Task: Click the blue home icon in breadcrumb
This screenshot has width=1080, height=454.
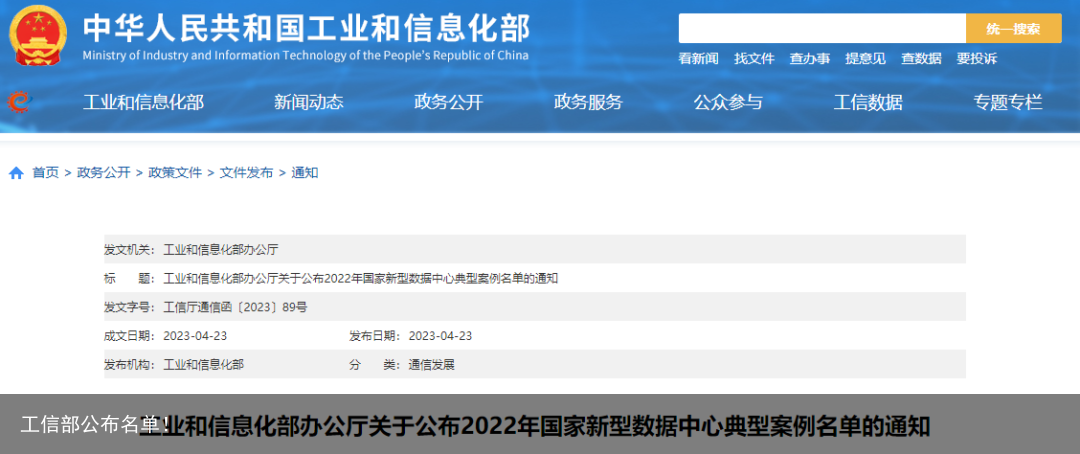Action: [17, 173]
